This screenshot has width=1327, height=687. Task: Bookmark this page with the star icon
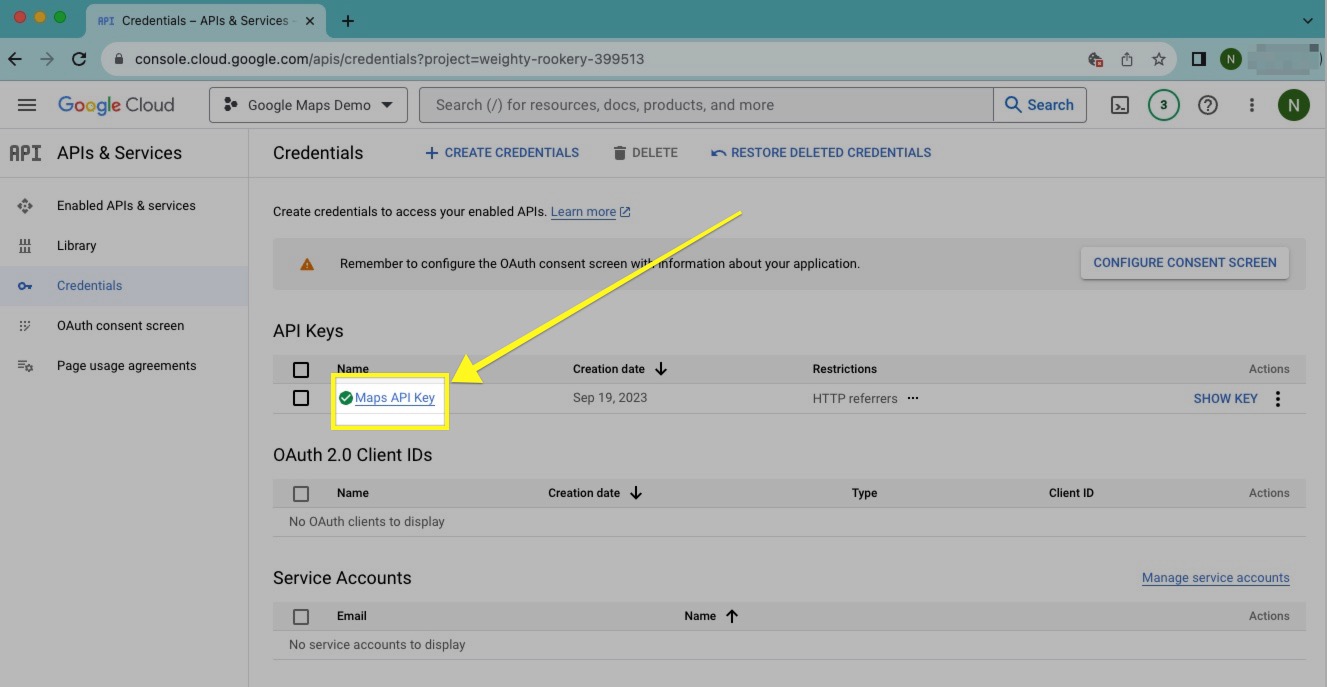point(1159,59)
